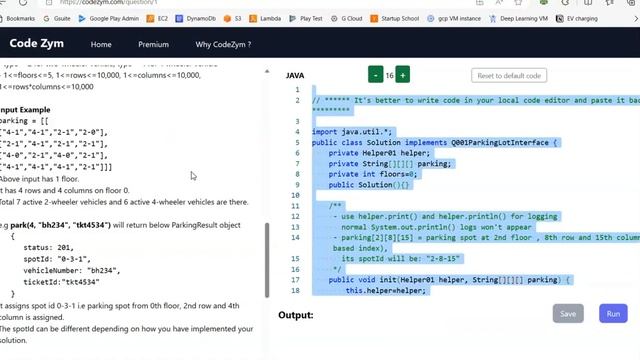The width and height of the screenshot is (640, 360).
Task: Open the Play Test bookmark
Action: 306,18
